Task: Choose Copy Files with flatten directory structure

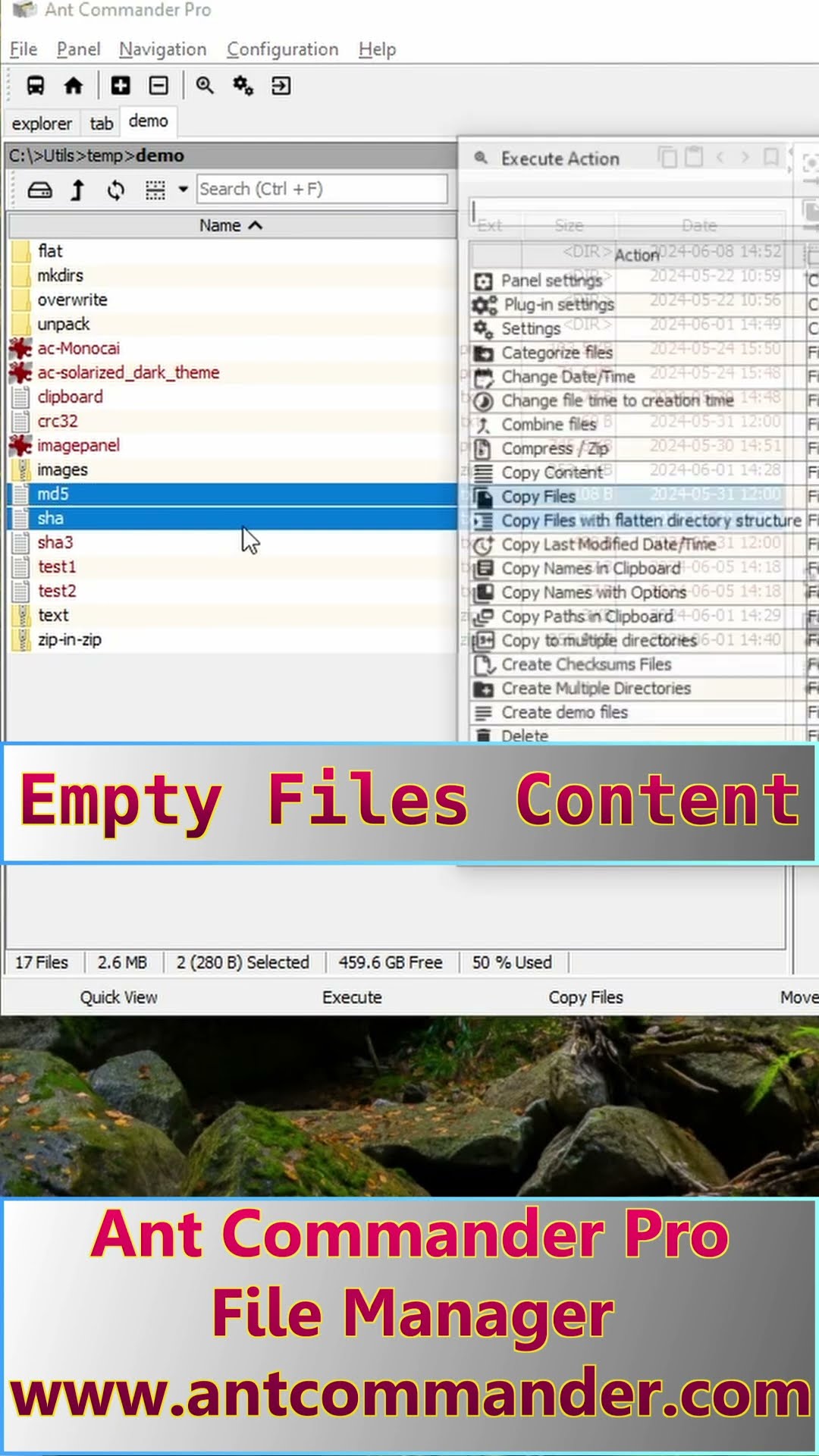Action: click(x=637, y=521)
